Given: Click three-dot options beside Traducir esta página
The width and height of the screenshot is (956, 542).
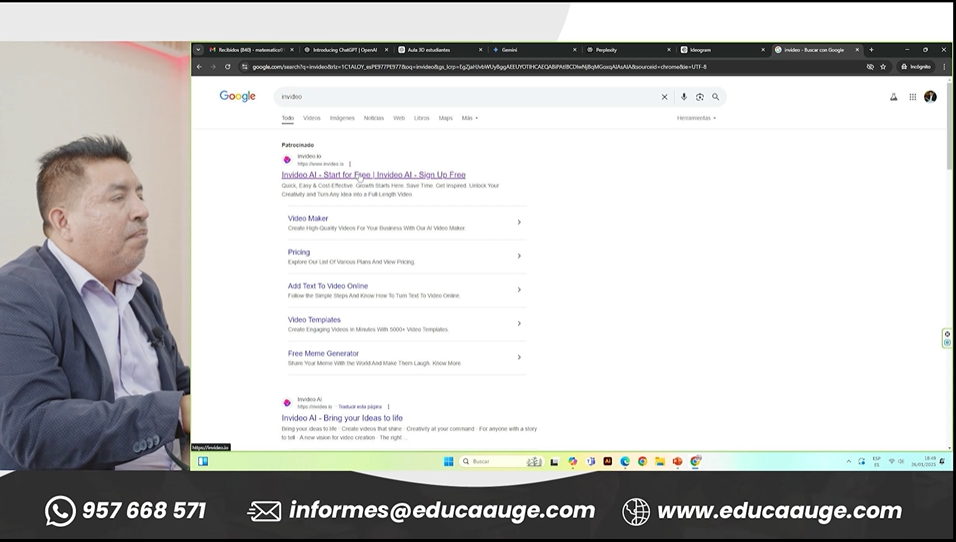Looking at the screenshot, I should tap(388, 407).
